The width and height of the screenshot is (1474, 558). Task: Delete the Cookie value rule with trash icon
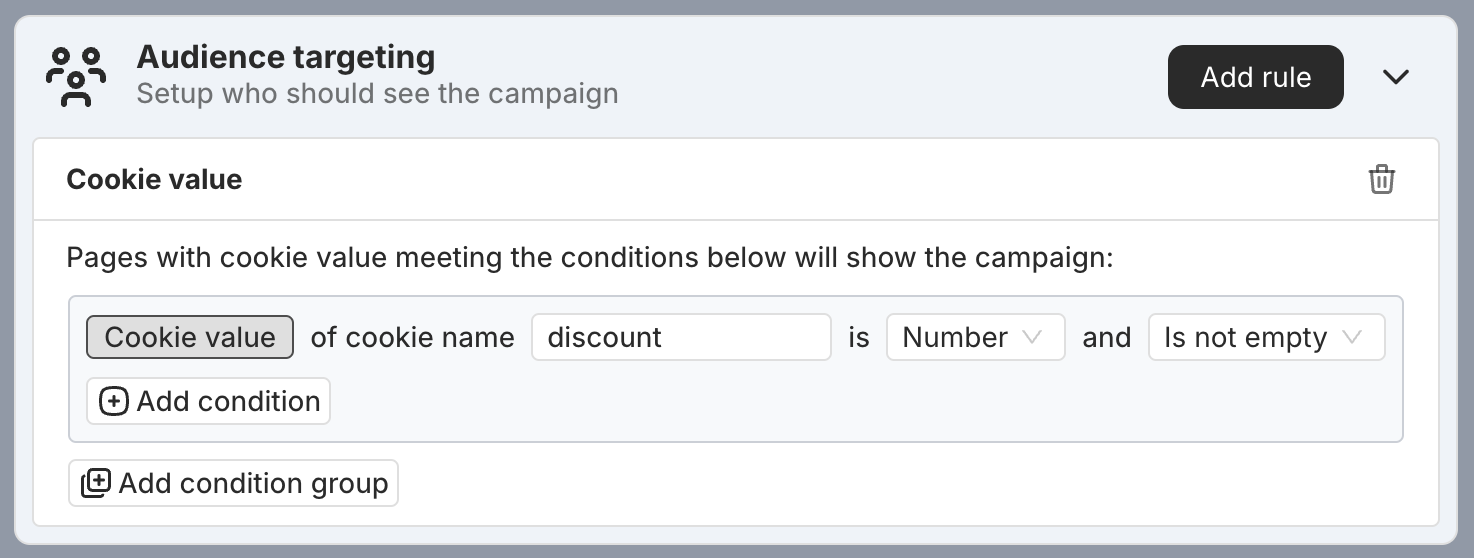1381,179
